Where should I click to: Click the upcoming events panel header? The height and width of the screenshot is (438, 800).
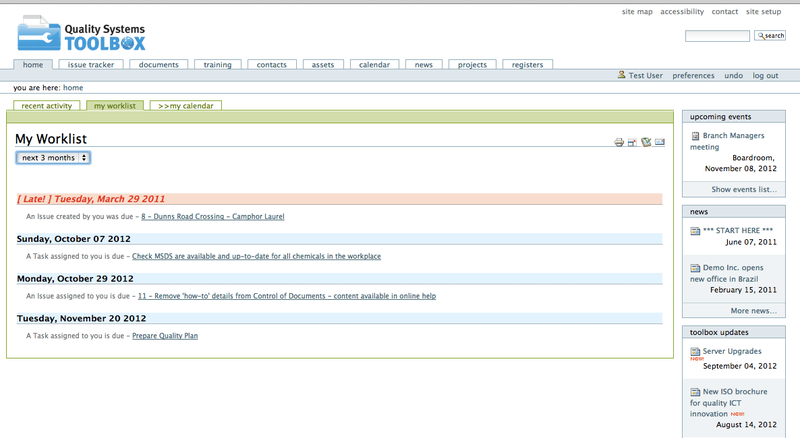[x=734, y=117]
